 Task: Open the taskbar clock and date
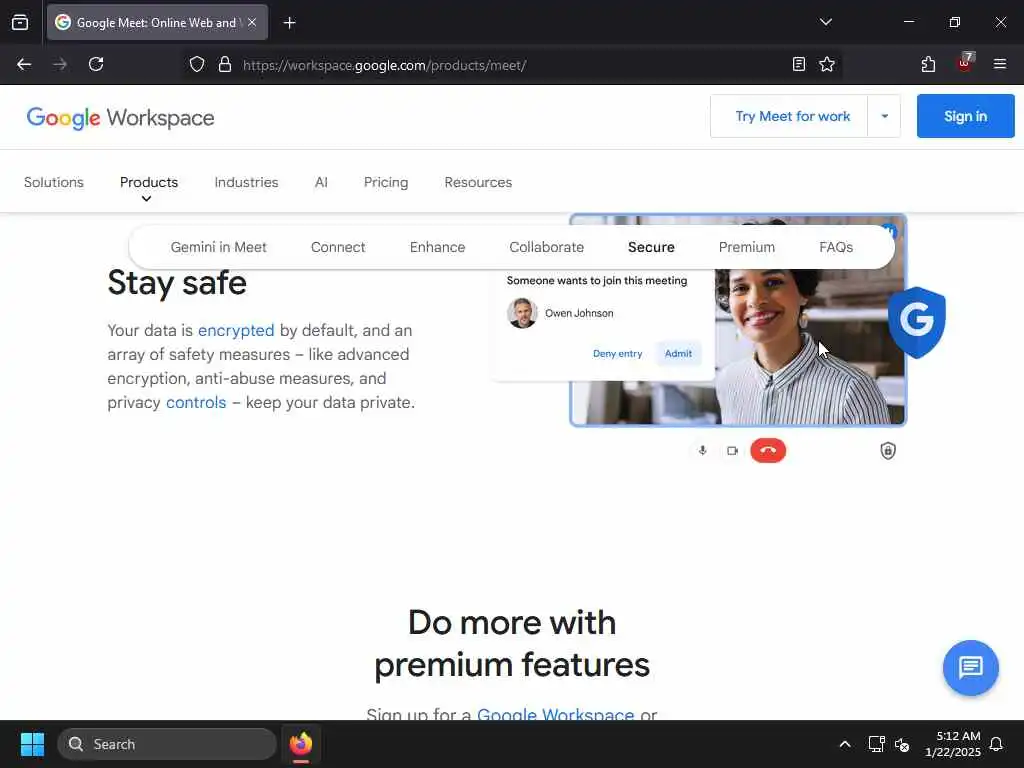953,744
